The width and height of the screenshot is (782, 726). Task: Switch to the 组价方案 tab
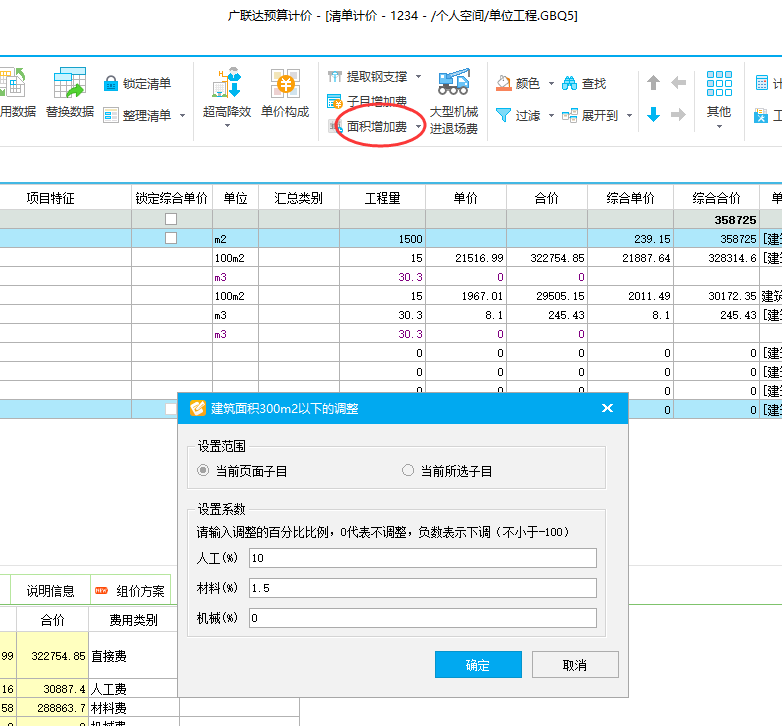pos(131,590)
